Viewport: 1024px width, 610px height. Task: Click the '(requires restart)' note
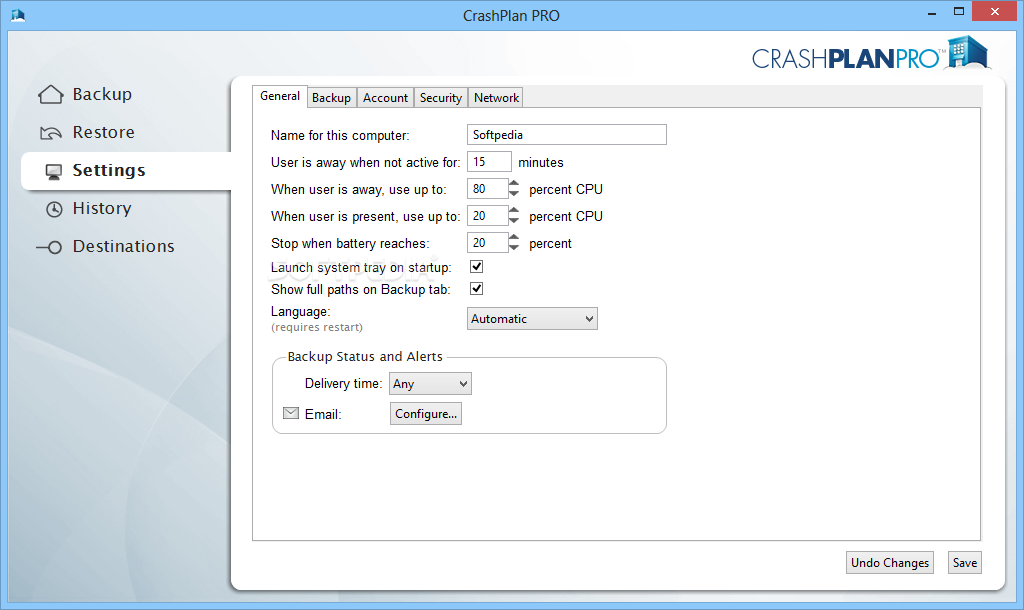pyautogui.click(x=317, y=327)
